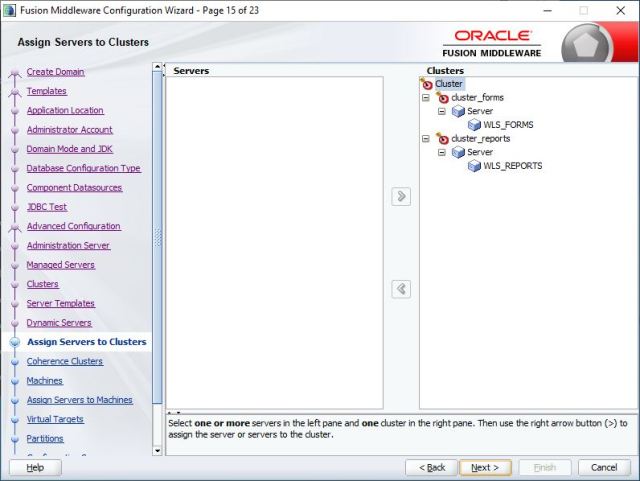
Task: Go to Application Location step
Action: coord(65,110)
